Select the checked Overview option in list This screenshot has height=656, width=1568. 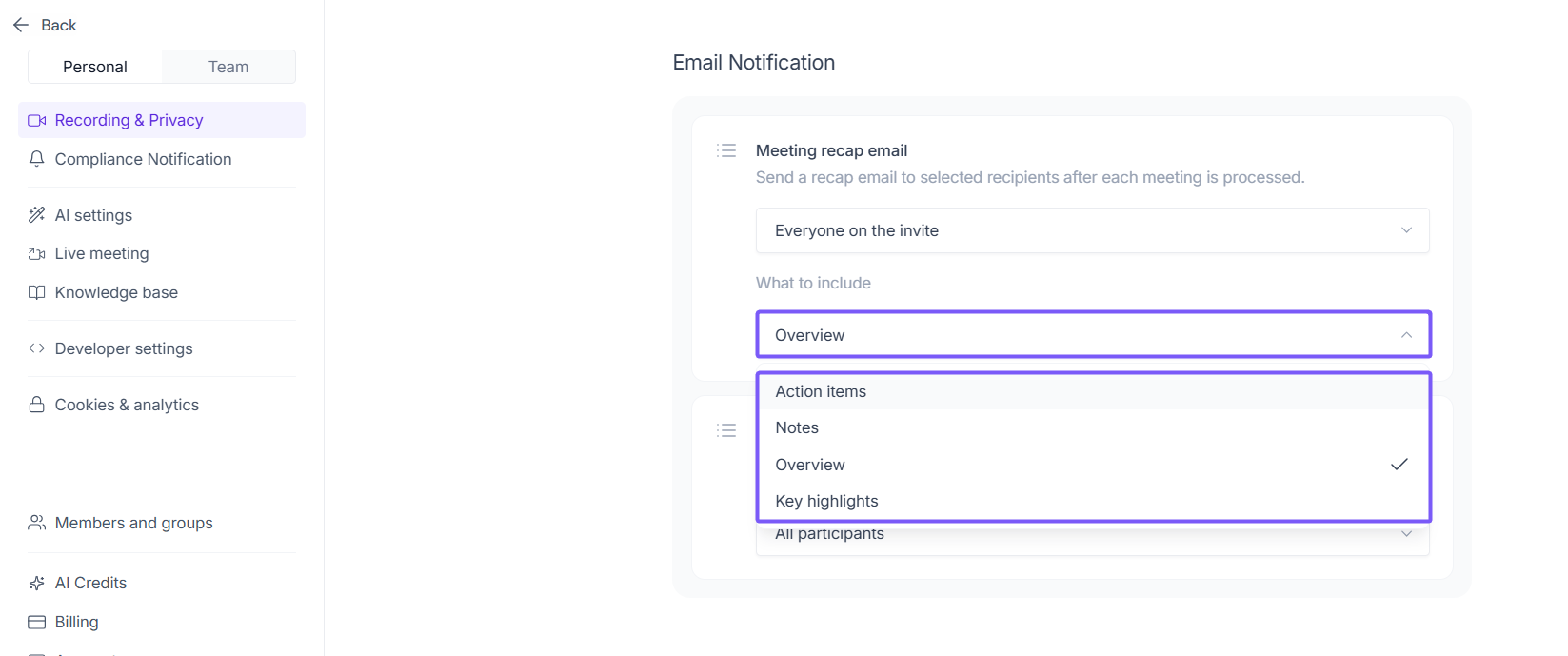810,465
